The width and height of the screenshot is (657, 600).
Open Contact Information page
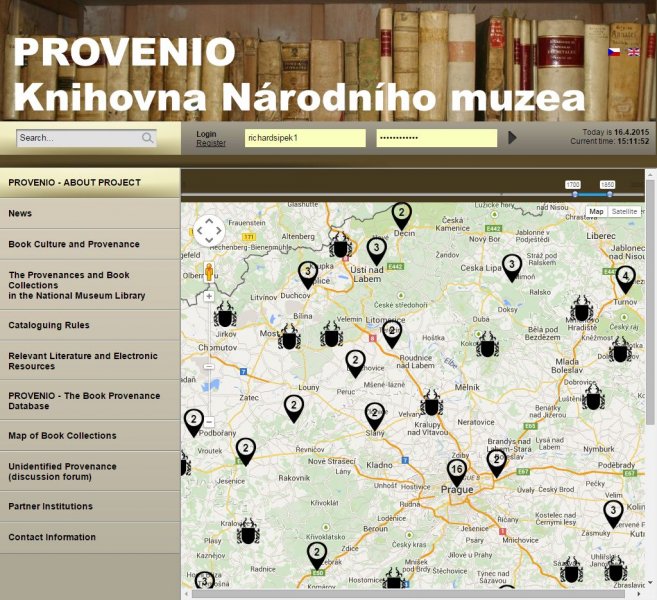click(90, 537)
